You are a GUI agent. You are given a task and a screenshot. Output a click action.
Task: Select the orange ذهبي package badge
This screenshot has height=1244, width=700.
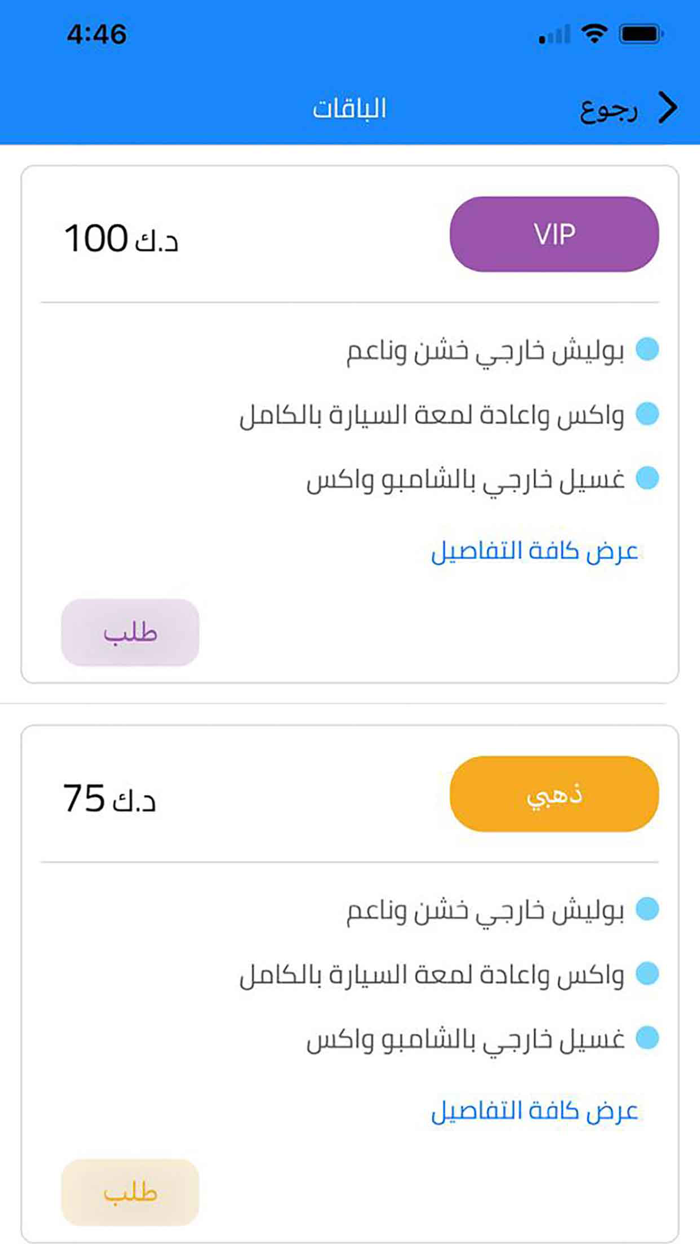(553, 794)
